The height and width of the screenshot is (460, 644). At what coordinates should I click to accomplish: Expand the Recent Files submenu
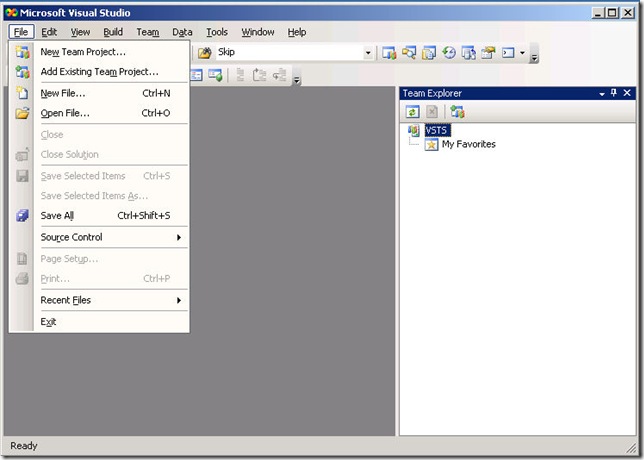click(x=111, y=300)
